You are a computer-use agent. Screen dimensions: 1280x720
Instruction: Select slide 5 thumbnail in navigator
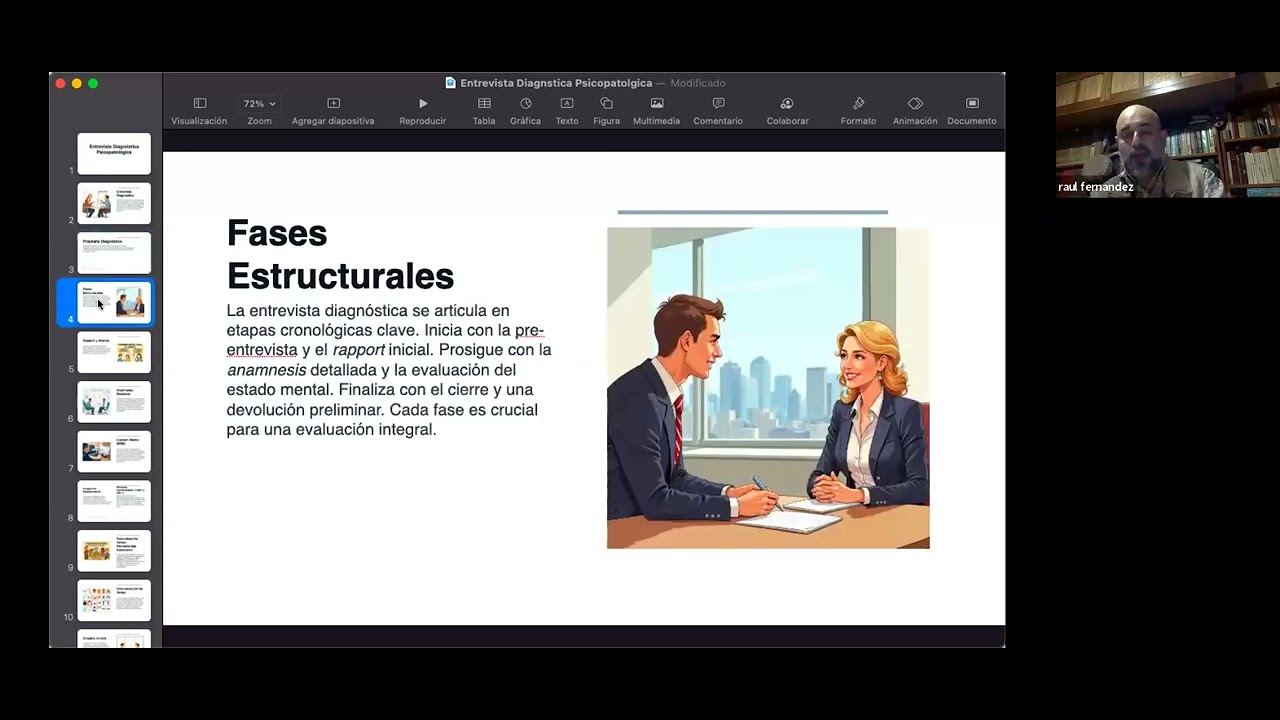(x=114, y=352)
